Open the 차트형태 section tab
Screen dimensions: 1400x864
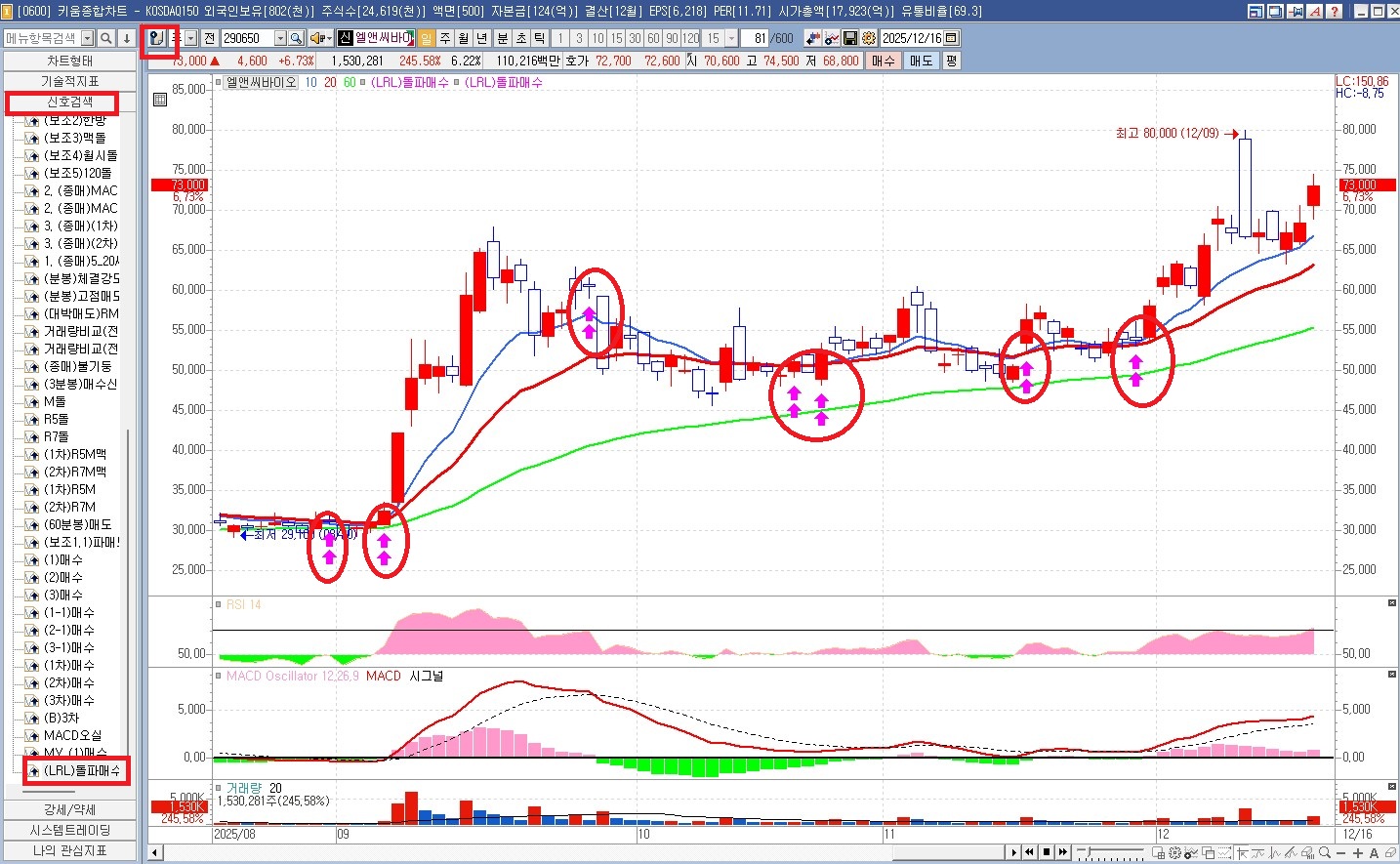(x=69, y=61)
